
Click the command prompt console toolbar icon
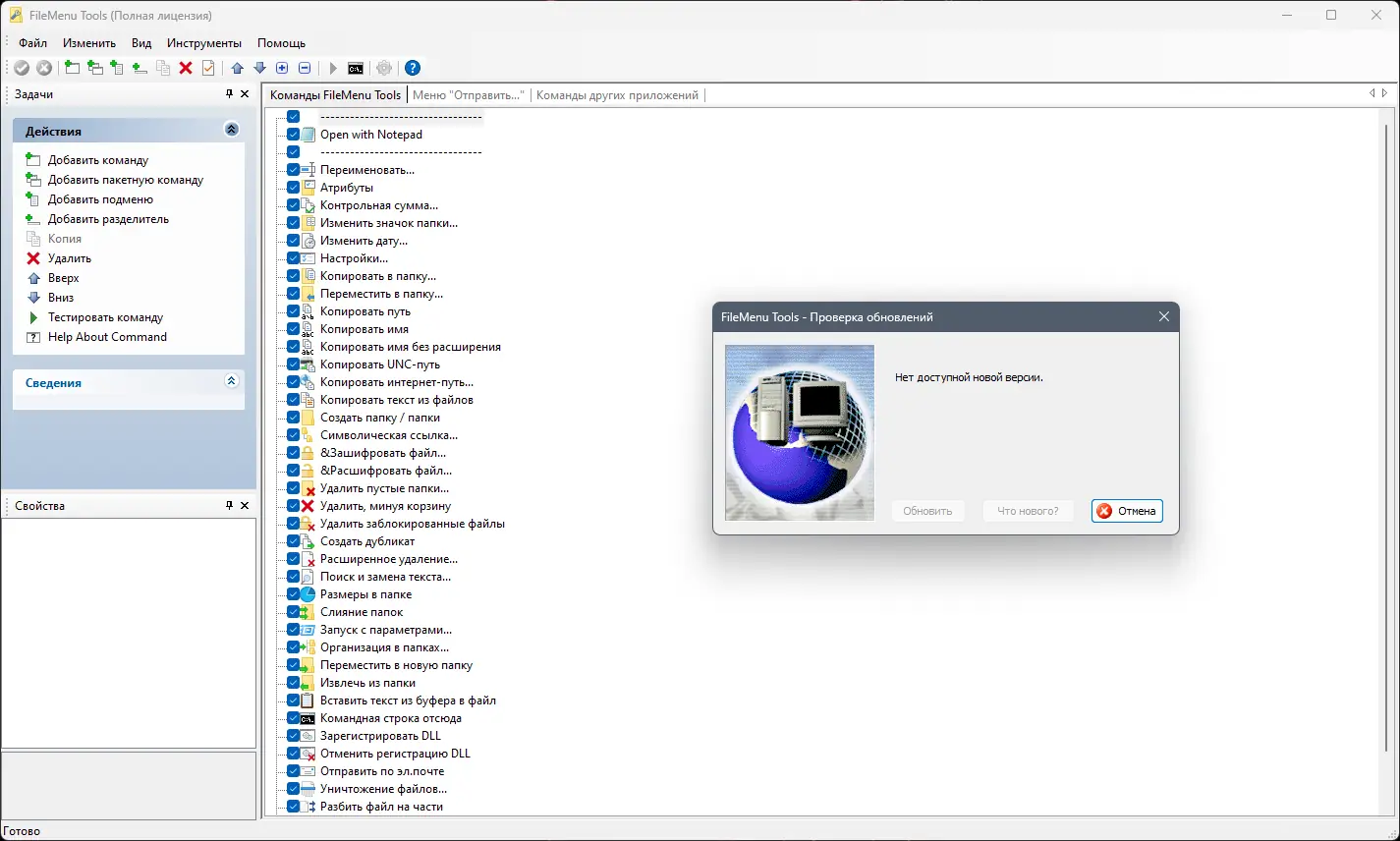(356, 68)
